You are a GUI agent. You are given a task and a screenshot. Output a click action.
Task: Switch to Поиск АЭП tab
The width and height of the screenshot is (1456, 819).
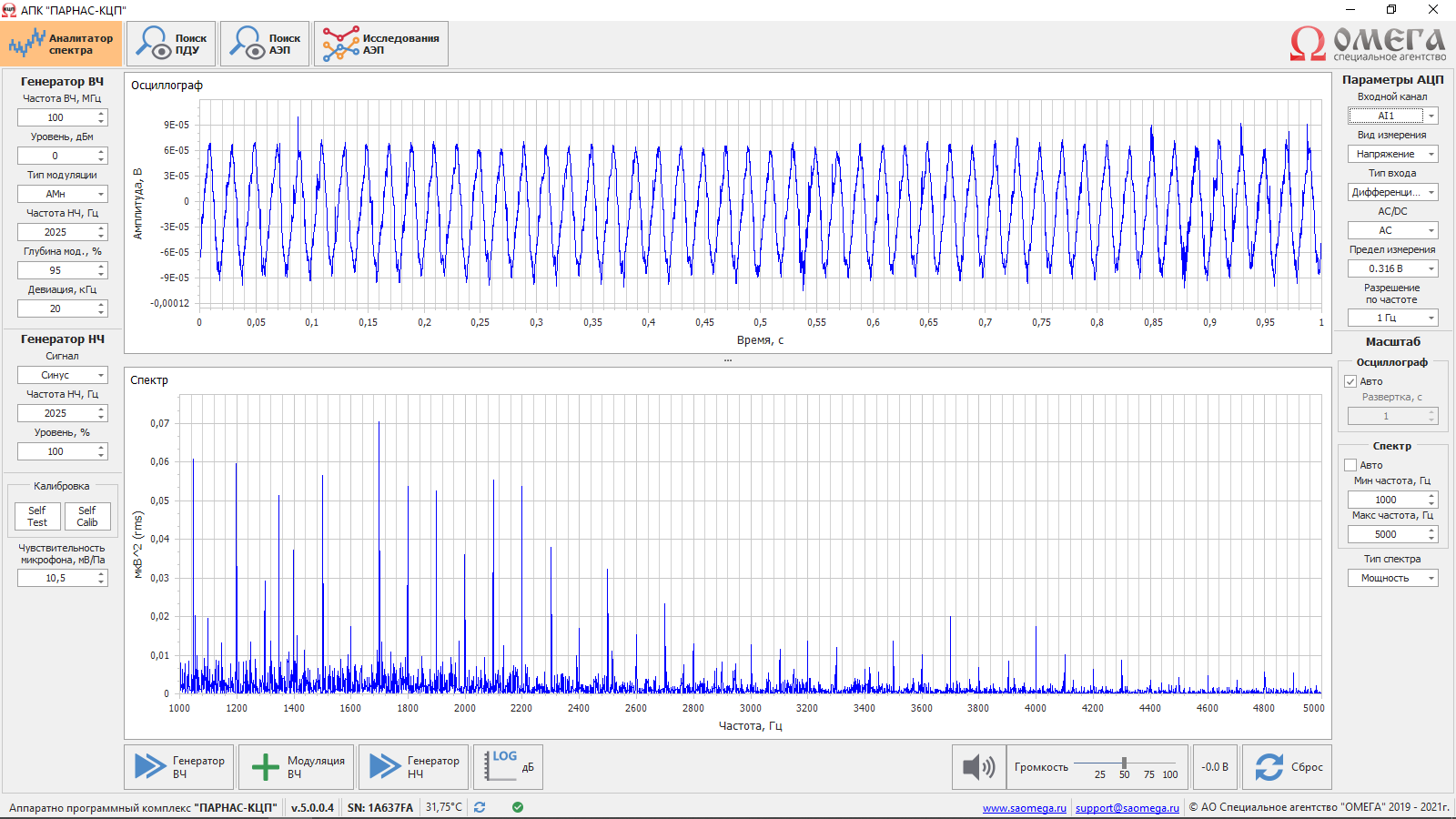click(265, 44)
